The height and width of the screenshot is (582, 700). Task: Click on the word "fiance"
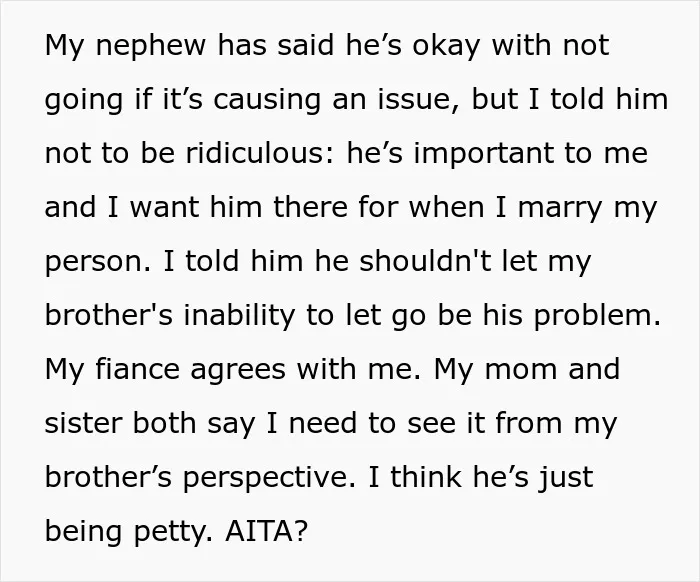[137, 369]
